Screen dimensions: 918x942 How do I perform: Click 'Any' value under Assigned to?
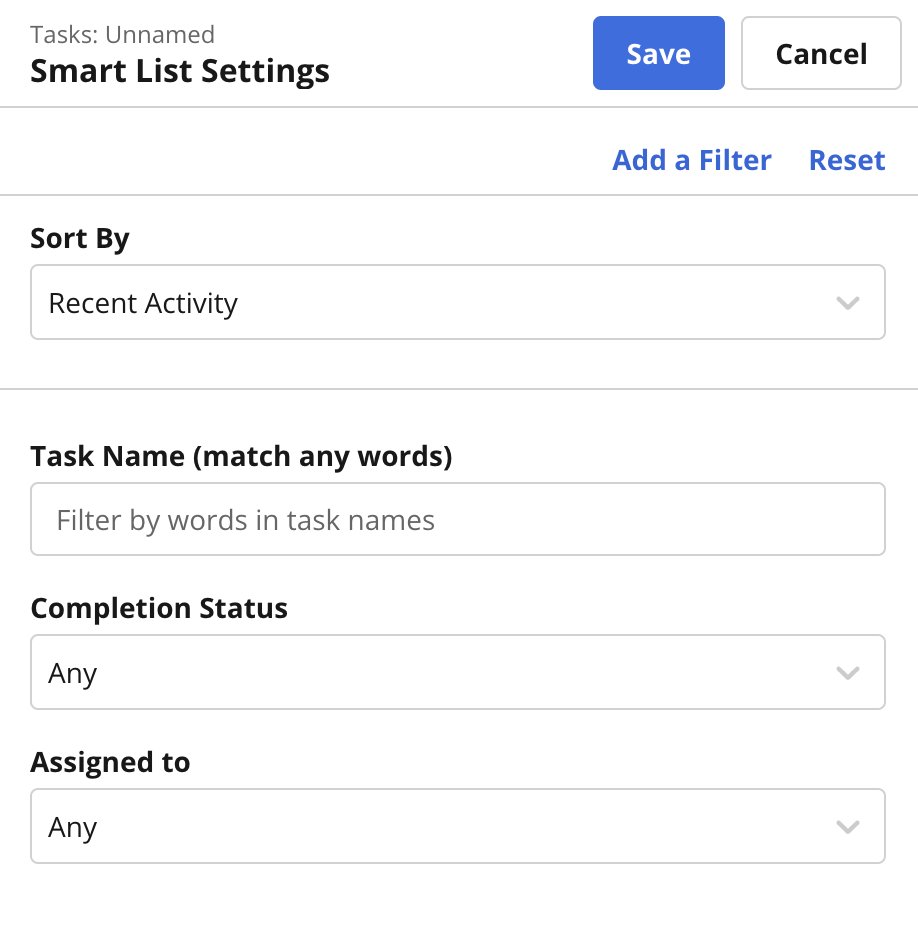[x=73, y=827]
